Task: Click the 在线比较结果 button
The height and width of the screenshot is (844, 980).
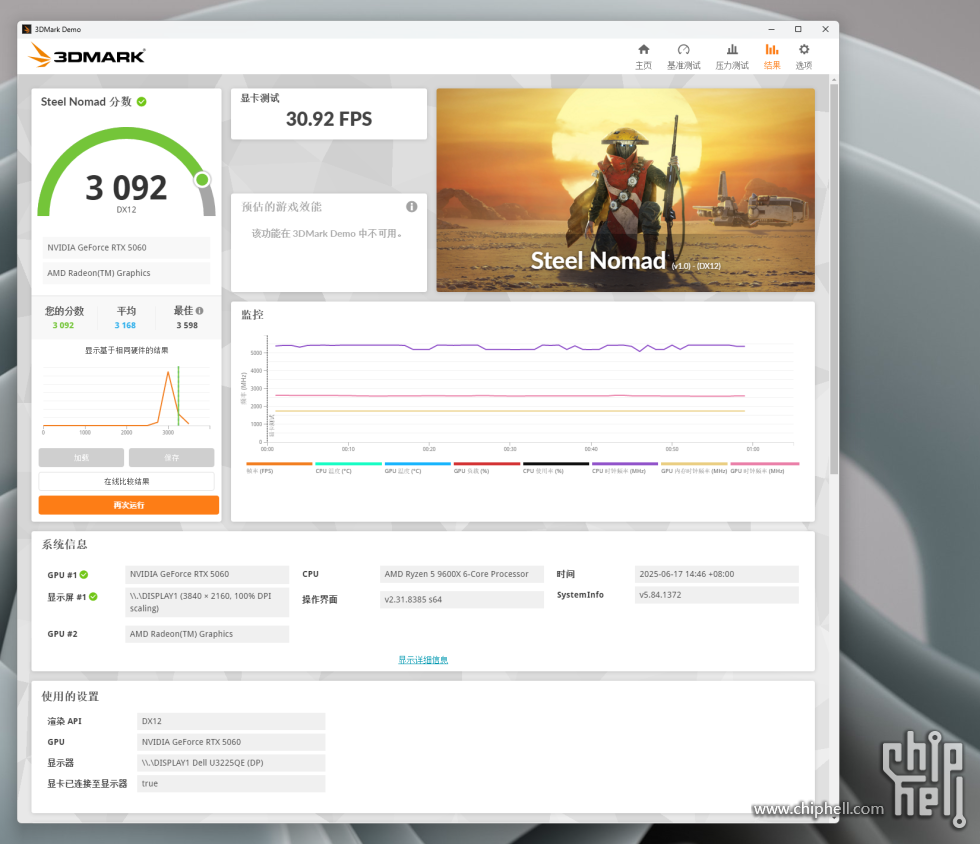Action: coord(126,481)
